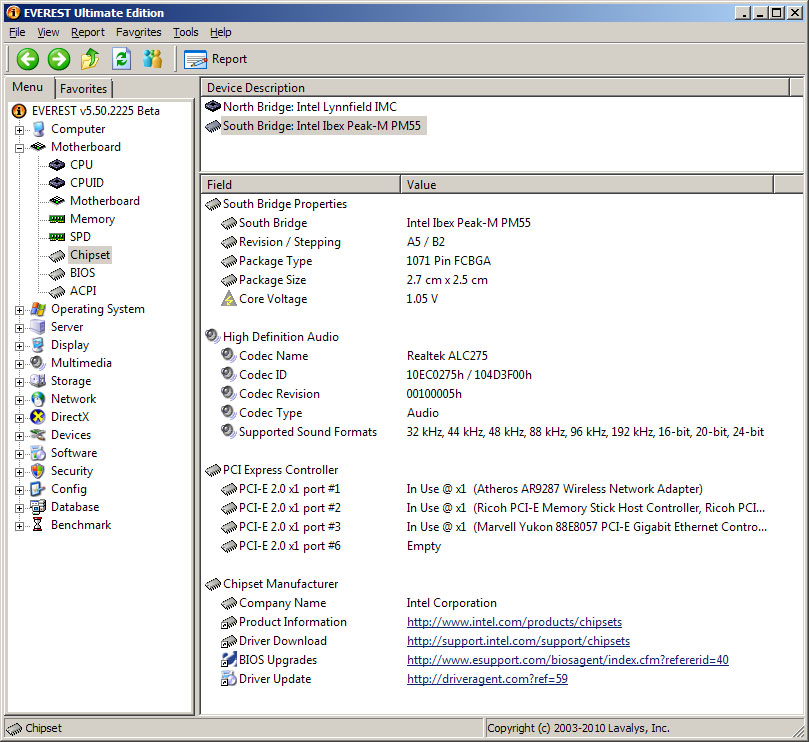Click the Storage drive icon
This screenshot has width=809, height=742.
pos(38,381)
